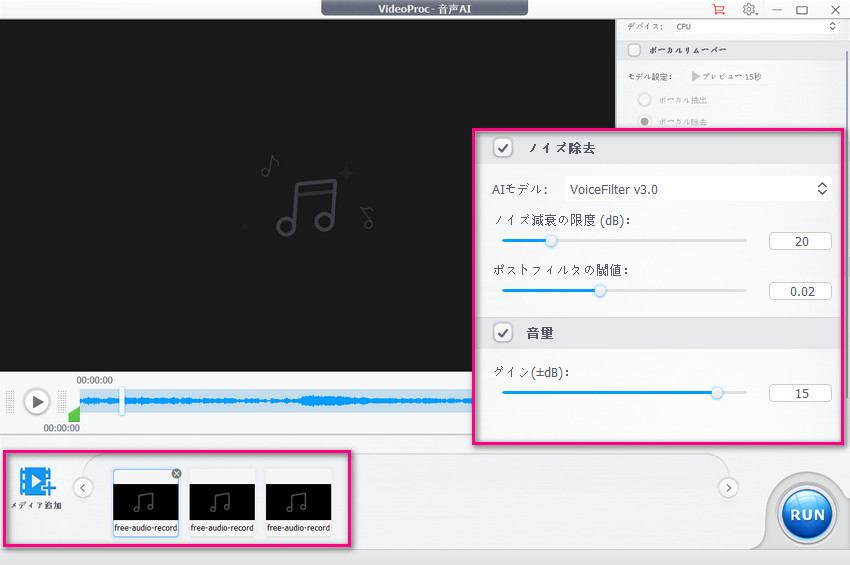Adjust the ポストフィルタの閾値 slider handle
Screen dimensions: 850x565
tap(600, 291)
